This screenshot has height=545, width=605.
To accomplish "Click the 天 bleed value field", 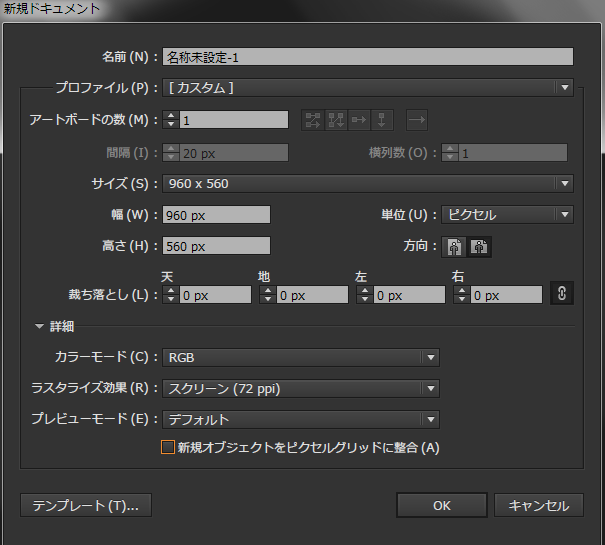I will tap(215, 295).
